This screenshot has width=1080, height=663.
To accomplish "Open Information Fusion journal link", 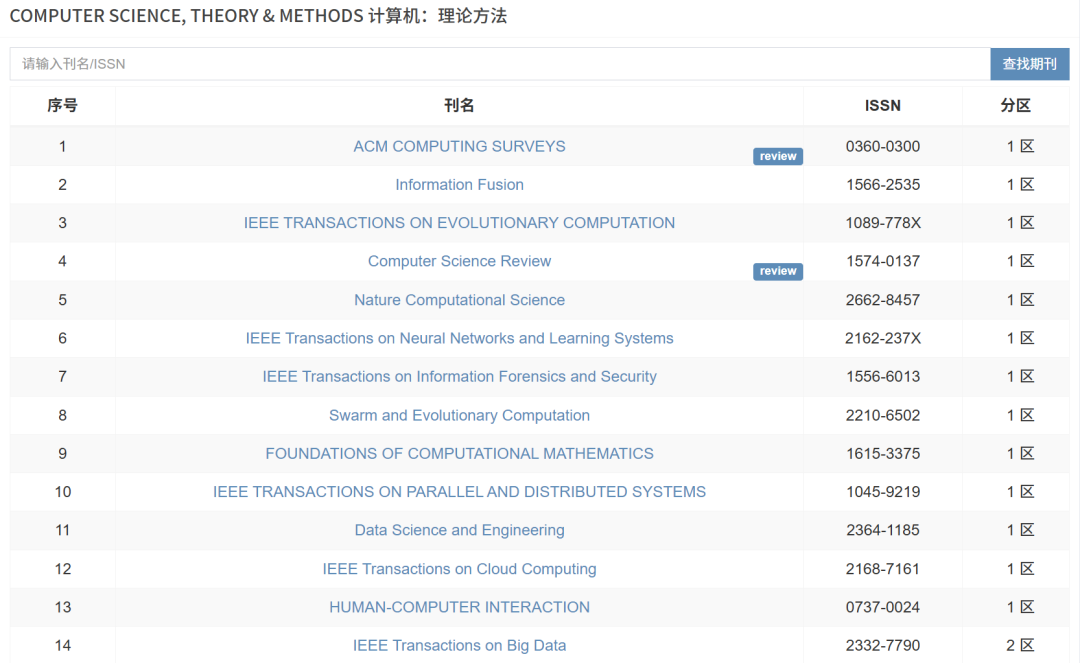I will click(x=459, y=185).
